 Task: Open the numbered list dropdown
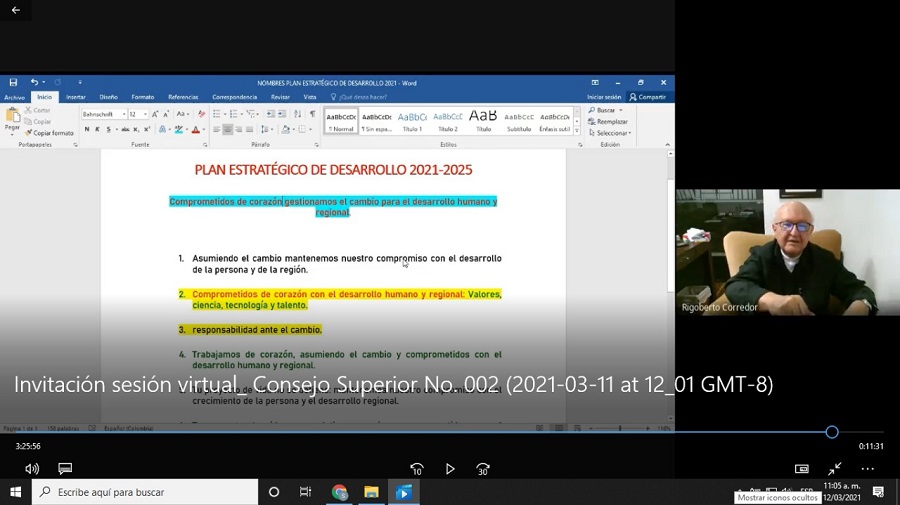242,114
